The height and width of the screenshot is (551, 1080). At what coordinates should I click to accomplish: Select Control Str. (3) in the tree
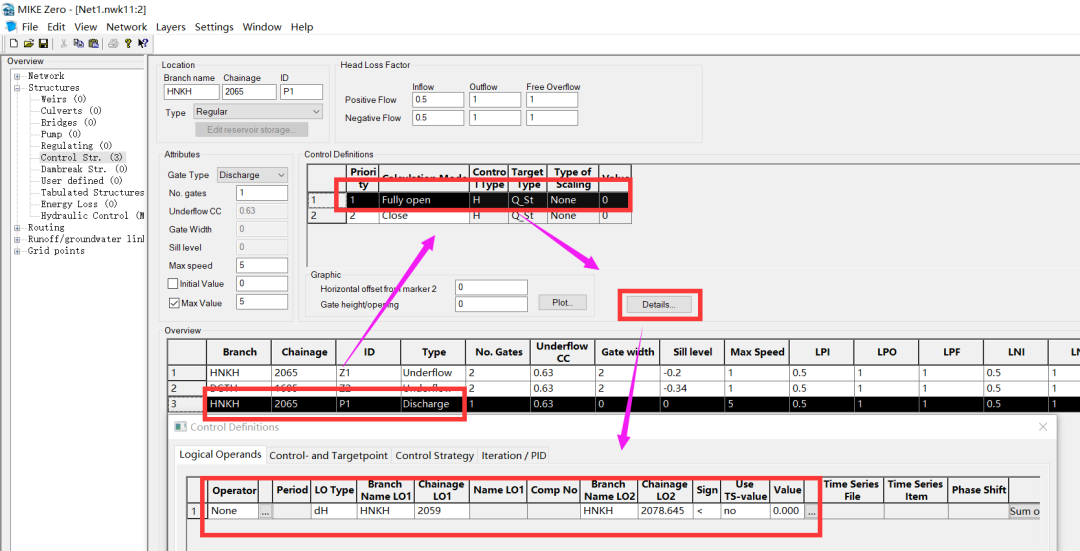pos(81,158)
